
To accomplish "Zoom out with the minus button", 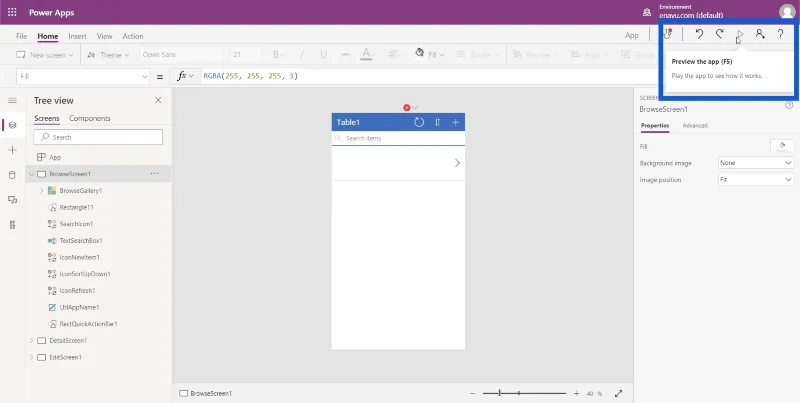I will coord(472,393).
